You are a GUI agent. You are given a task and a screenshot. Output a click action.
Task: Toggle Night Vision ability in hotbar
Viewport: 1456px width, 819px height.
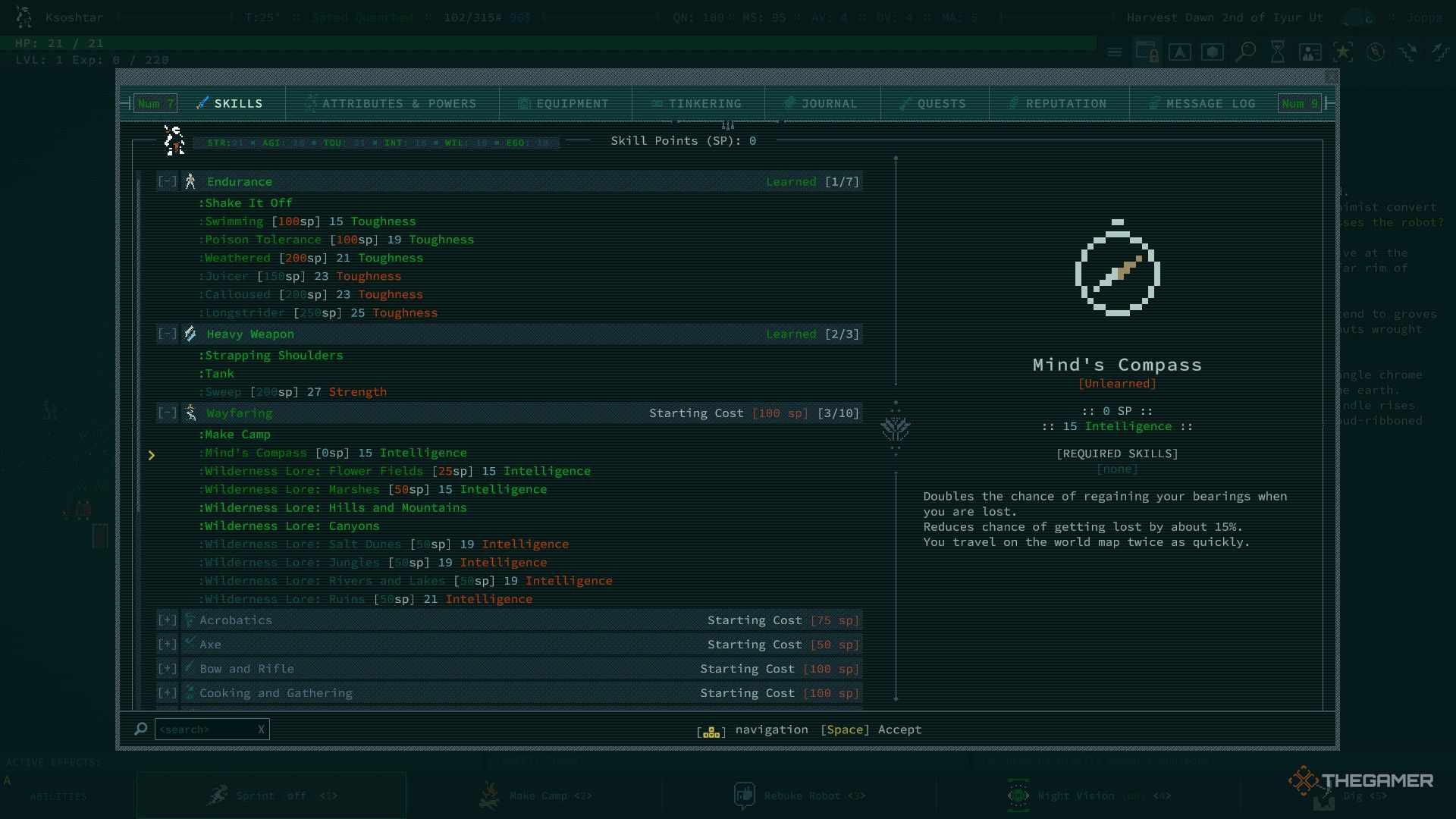1088,795
